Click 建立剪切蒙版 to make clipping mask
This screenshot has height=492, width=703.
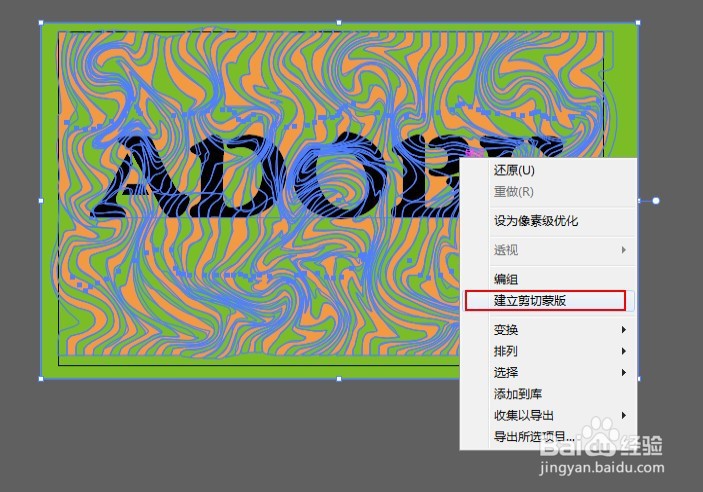[548, 300]
